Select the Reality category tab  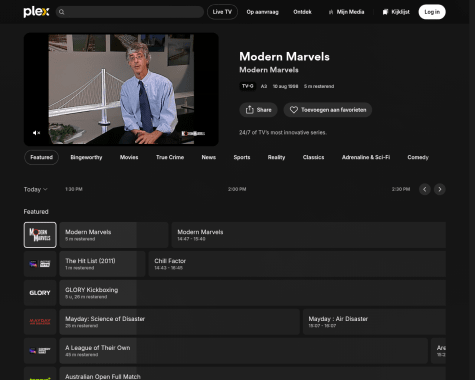click(x=276, y=157)
